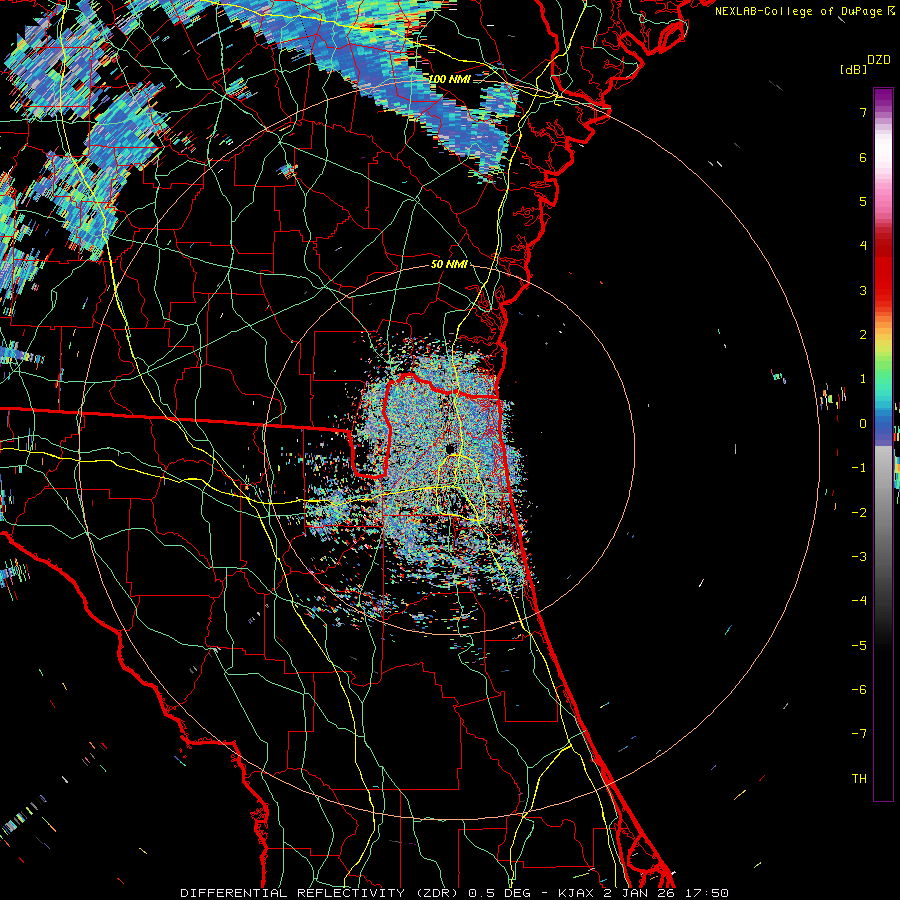Click the -2 tick label on color scale
Image resolution: width=900 pixels, height=900 pixels.
pyautogui.click(x=859, y=513)
